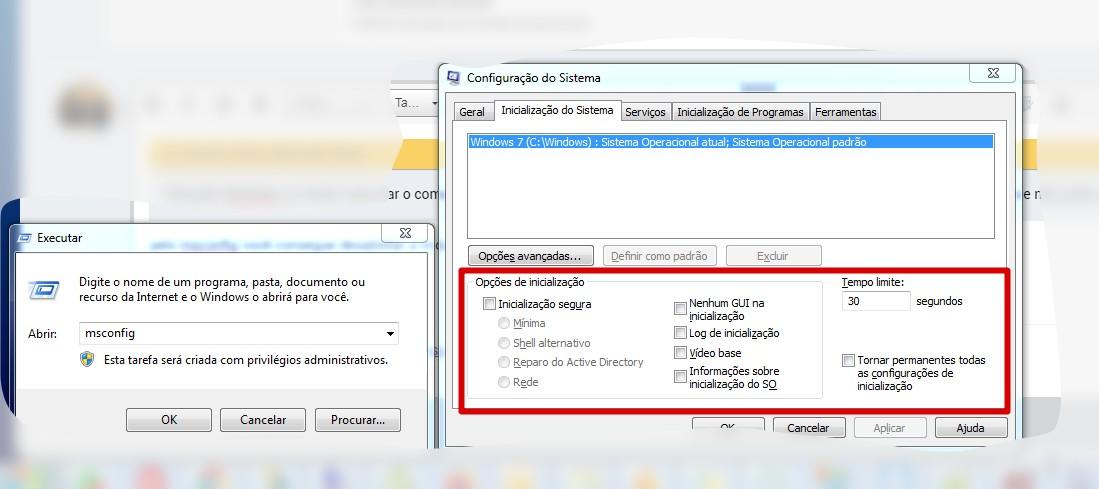Screen dimensions: 1099x489
Task: Click the Executar title bar icon
Action: click(23, 238)
